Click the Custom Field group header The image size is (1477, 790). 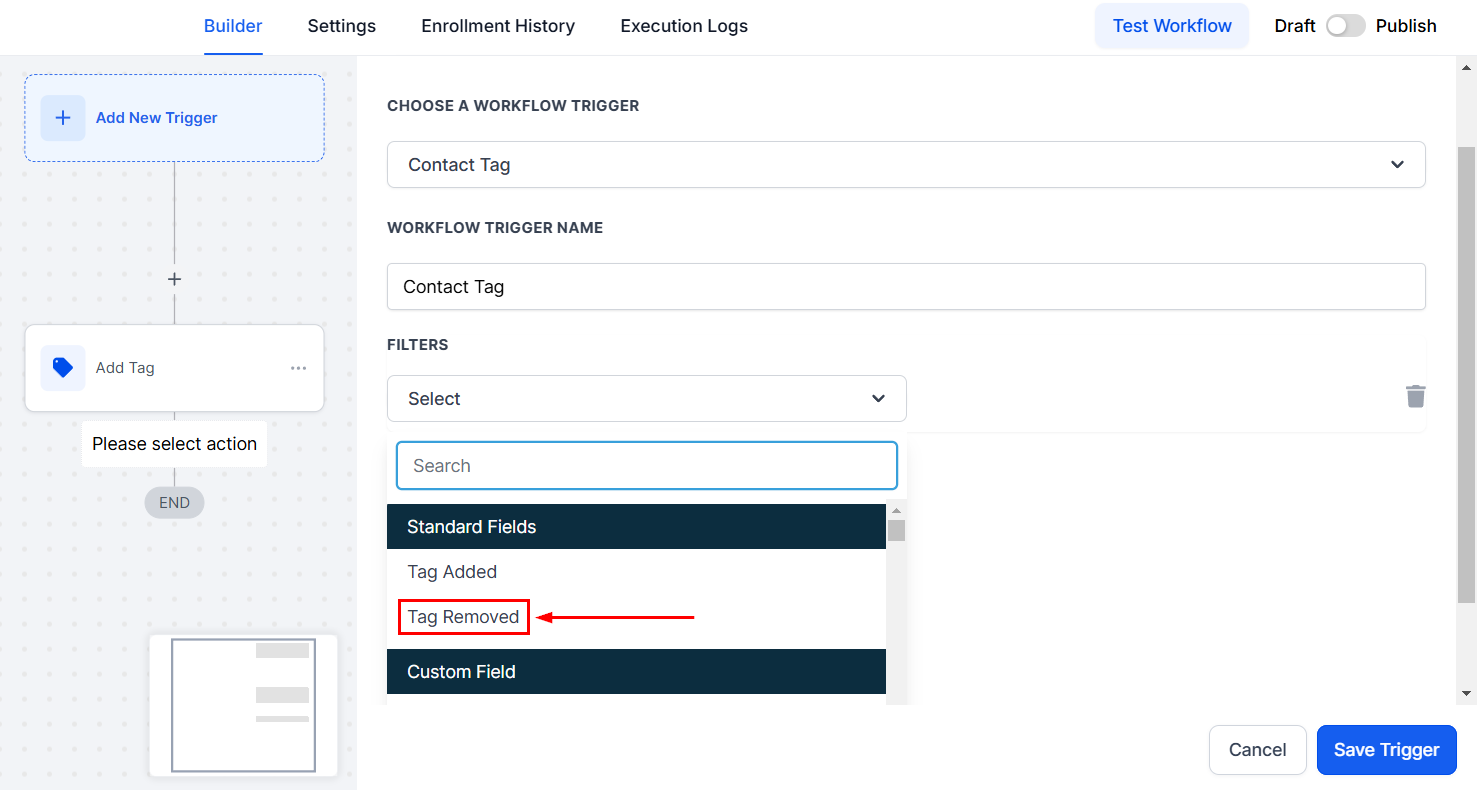pos(636,672)
